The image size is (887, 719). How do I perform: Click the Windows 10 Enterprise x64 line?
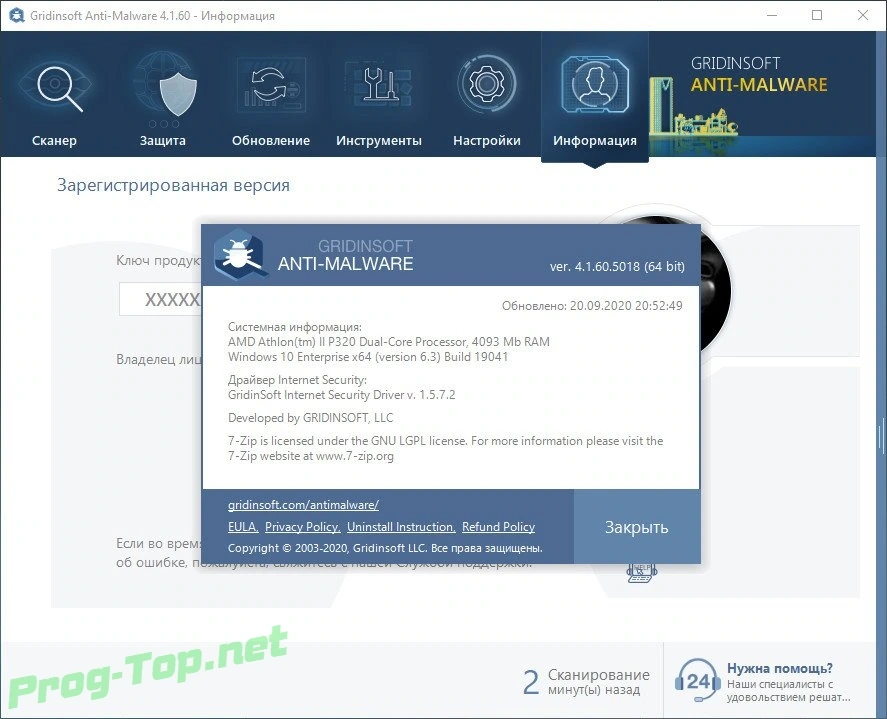(368, 357)
